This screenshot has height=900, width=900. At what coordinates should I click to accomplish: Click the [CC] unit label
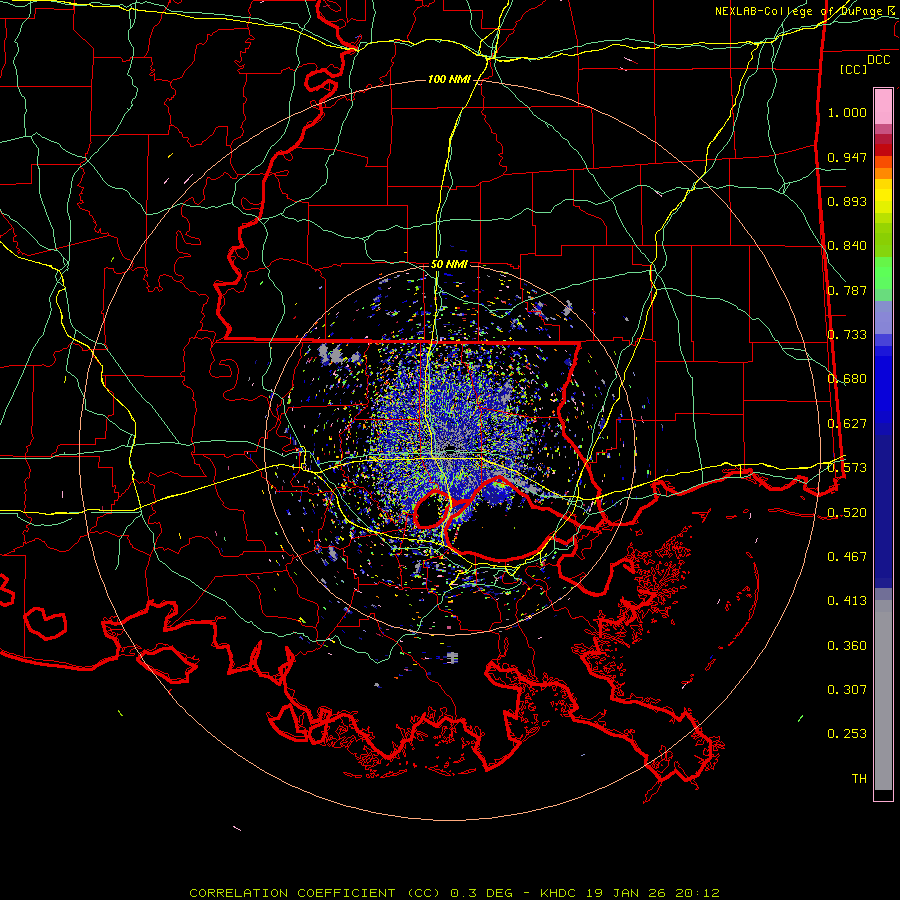(854, 69)
